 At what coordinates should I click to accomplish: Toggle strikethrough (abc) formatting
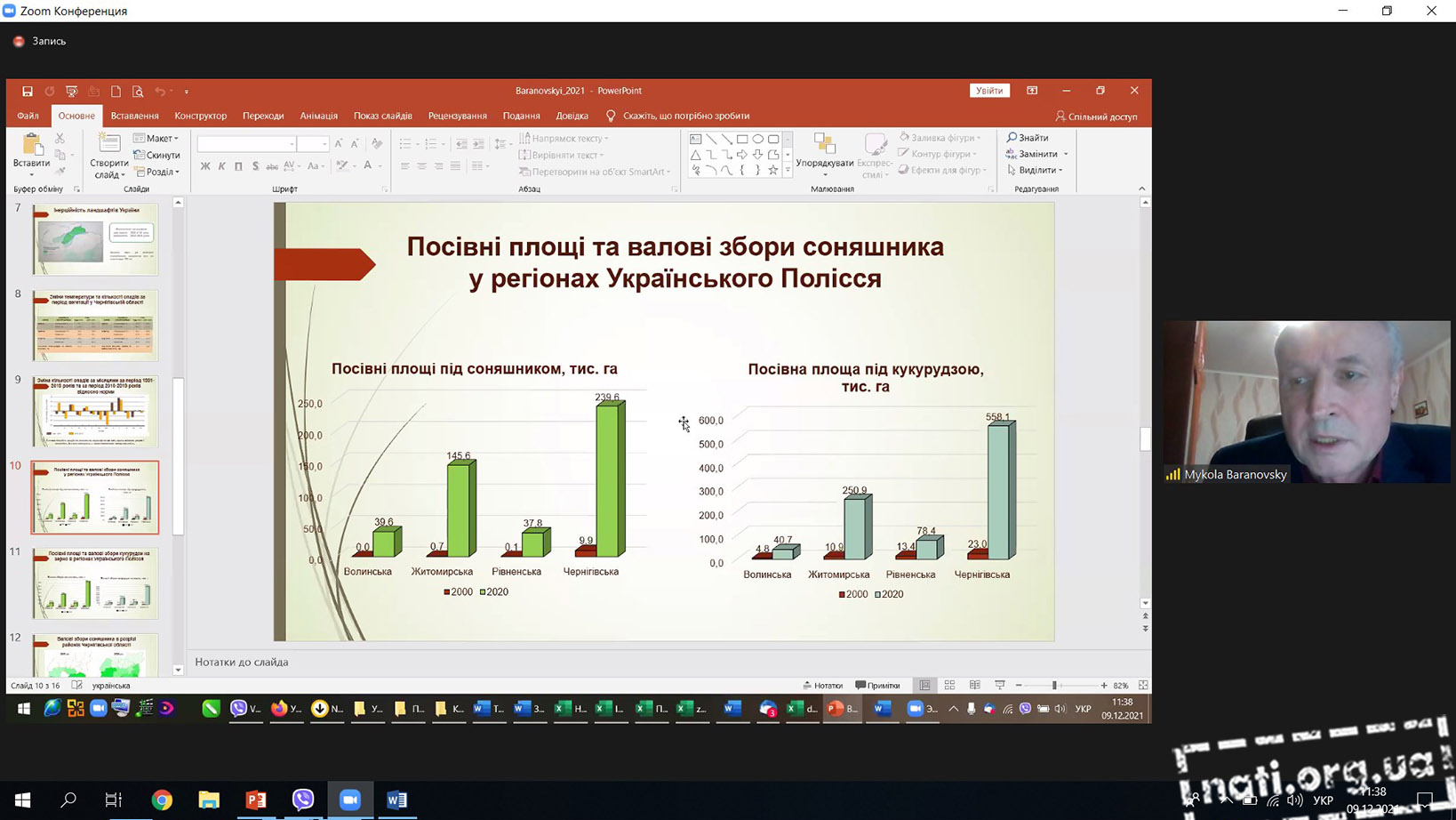272,166
